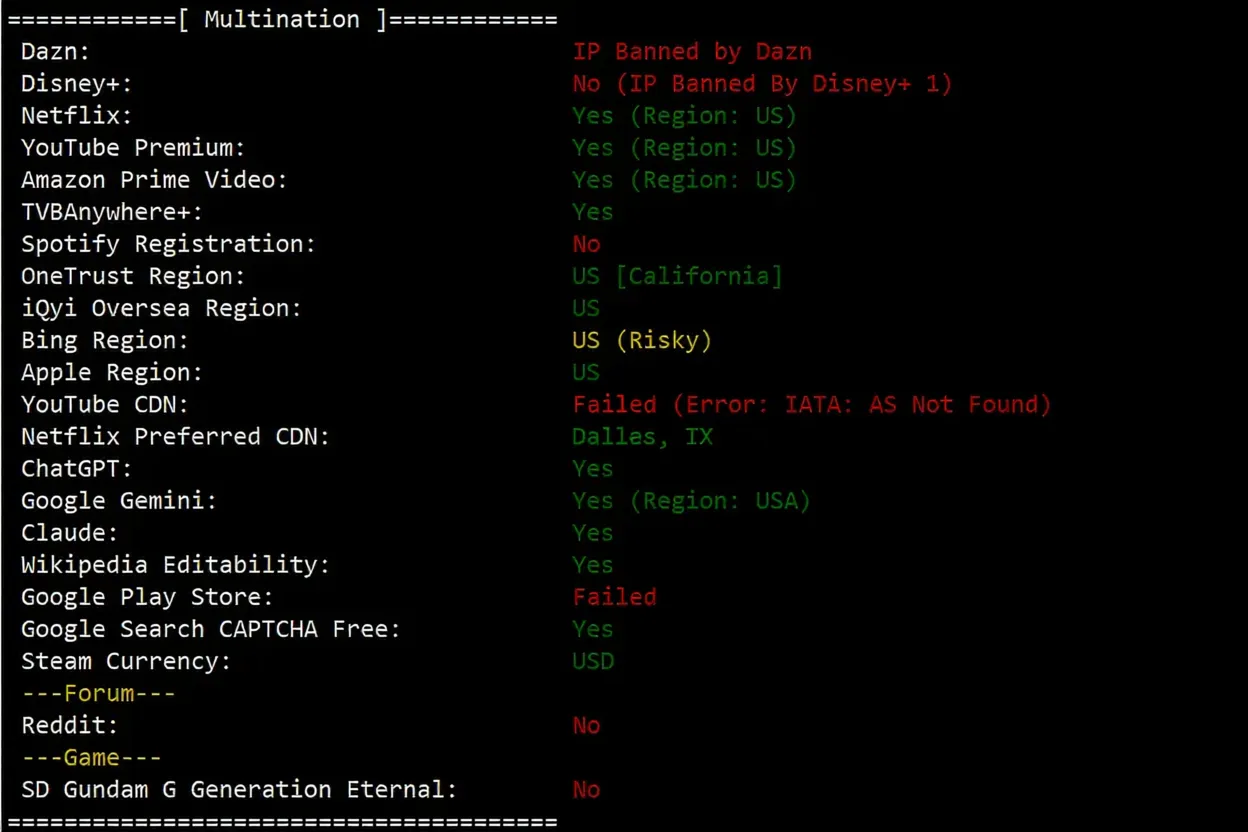Select the 'YouTube CDN:' label
This screenshot has height=832, width=1248.
click(x=105, y=404)
